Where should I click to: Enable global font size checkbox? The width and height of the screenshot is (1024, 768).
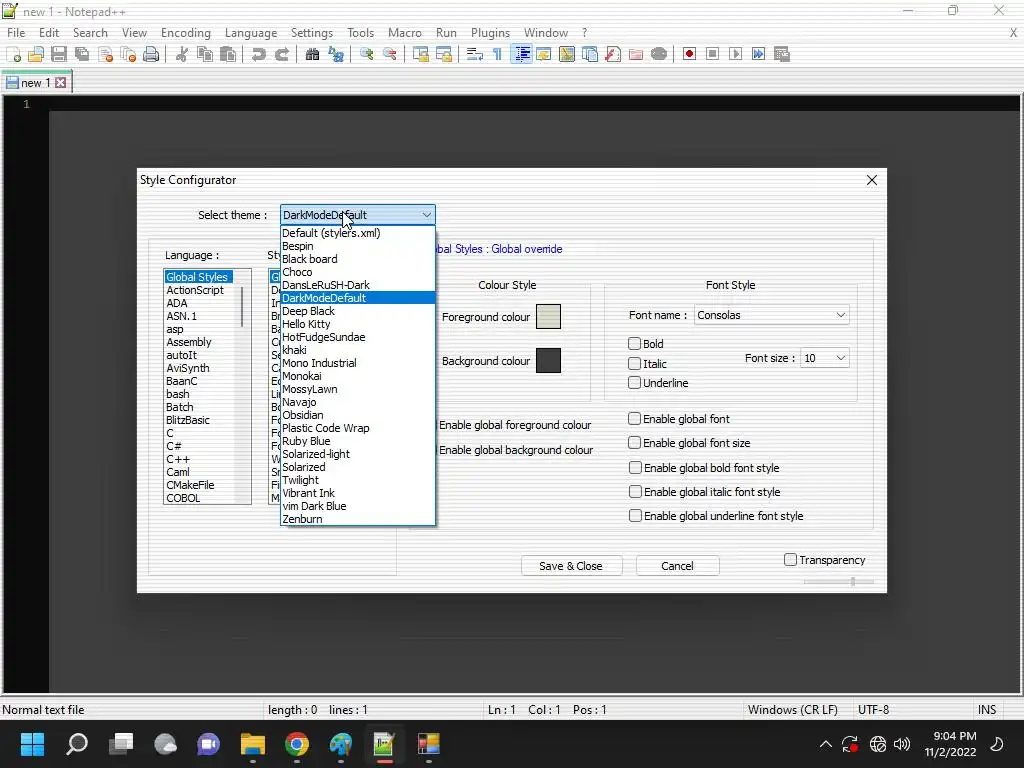tap(634, 443)
